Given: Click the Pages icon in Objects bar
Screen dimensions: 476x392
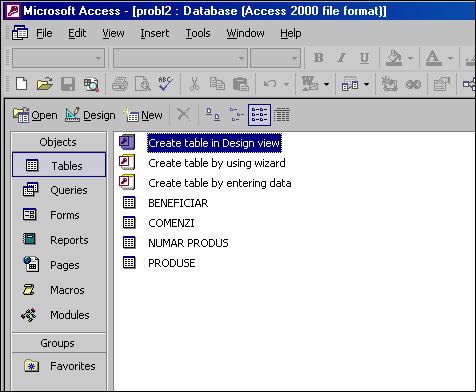Looking at the screenshot, I should pos(31,264).
